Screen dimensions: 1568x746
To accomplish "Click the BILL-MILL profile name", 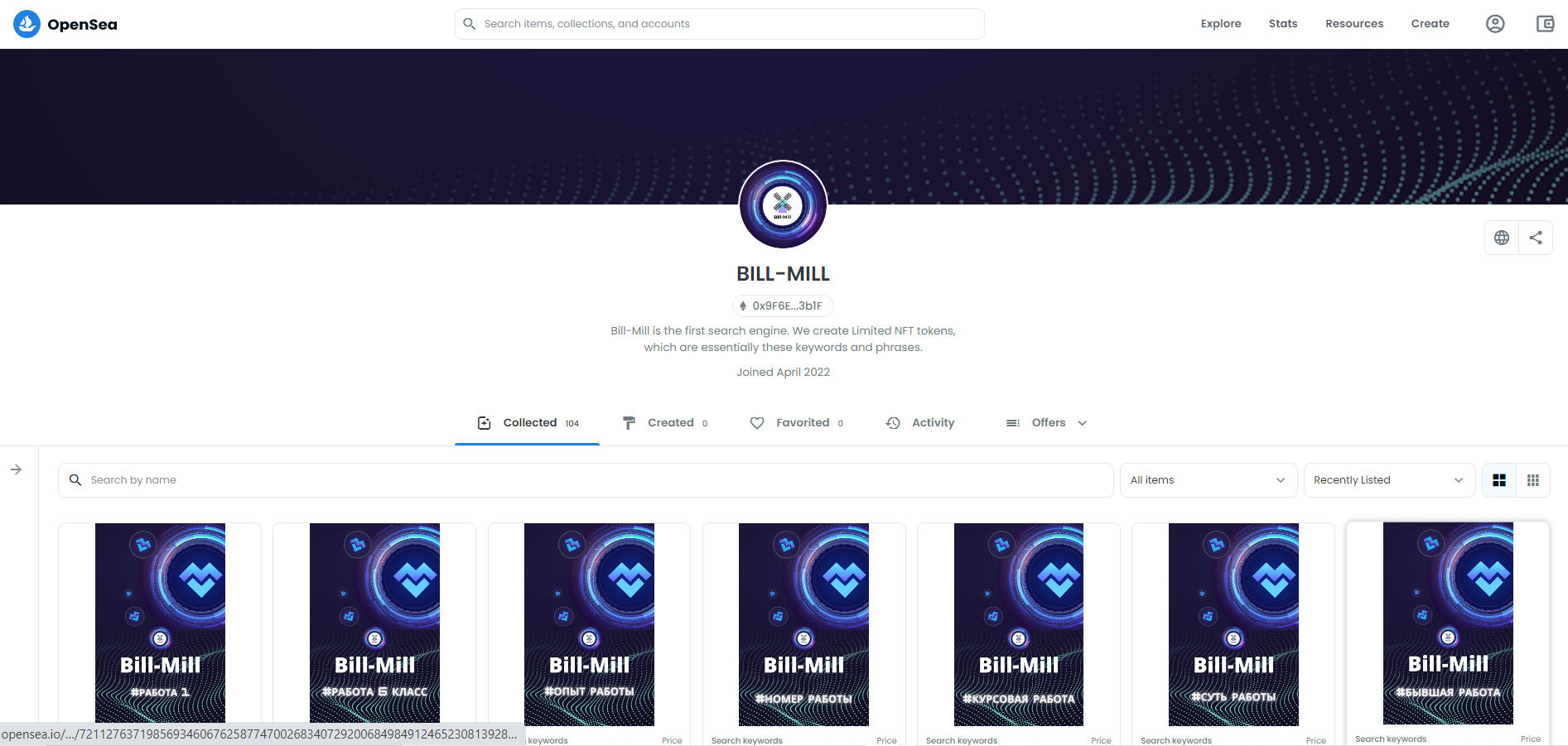I will click(783, 274).
